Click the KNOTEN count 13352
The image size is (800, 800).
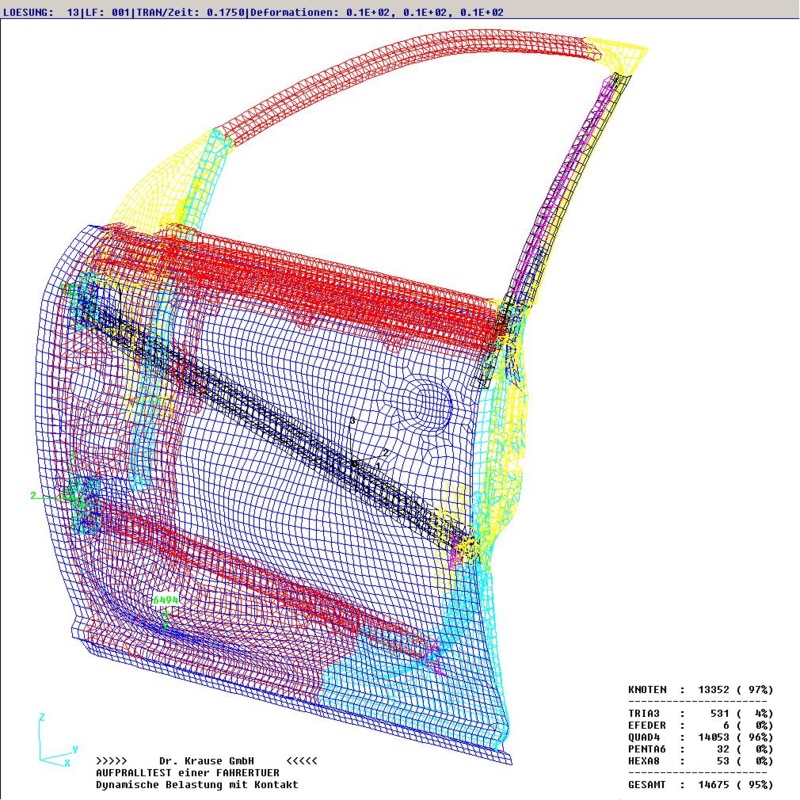(x=714, y=689)
